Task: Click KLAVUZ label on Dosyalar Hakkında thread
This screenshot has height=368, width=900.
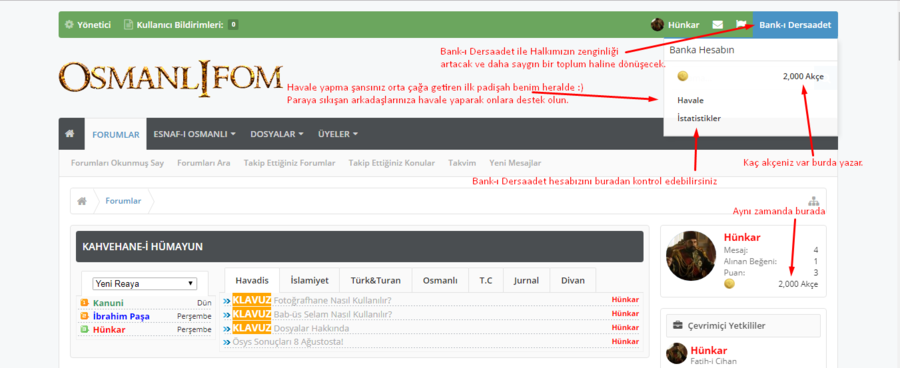Action: (251, 328)
